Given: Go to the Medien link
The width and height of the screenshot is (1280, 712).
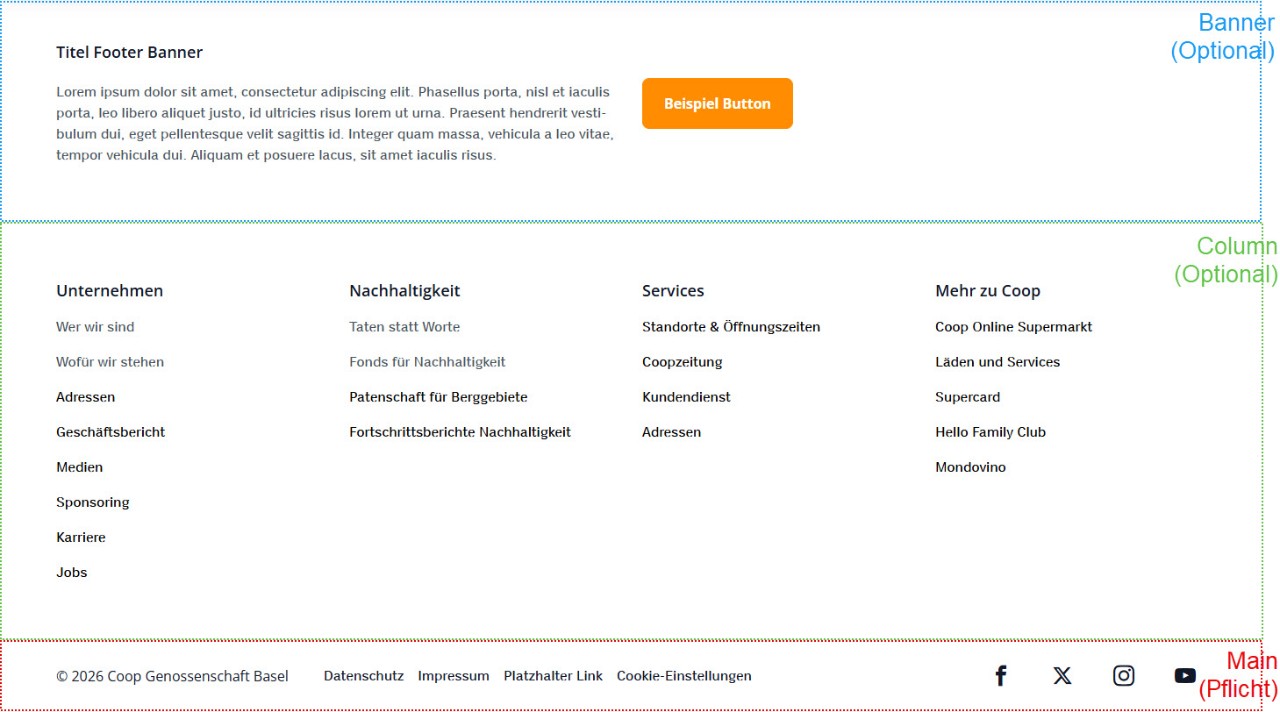Looking at the screenshot, I should (x=79, y=467).
